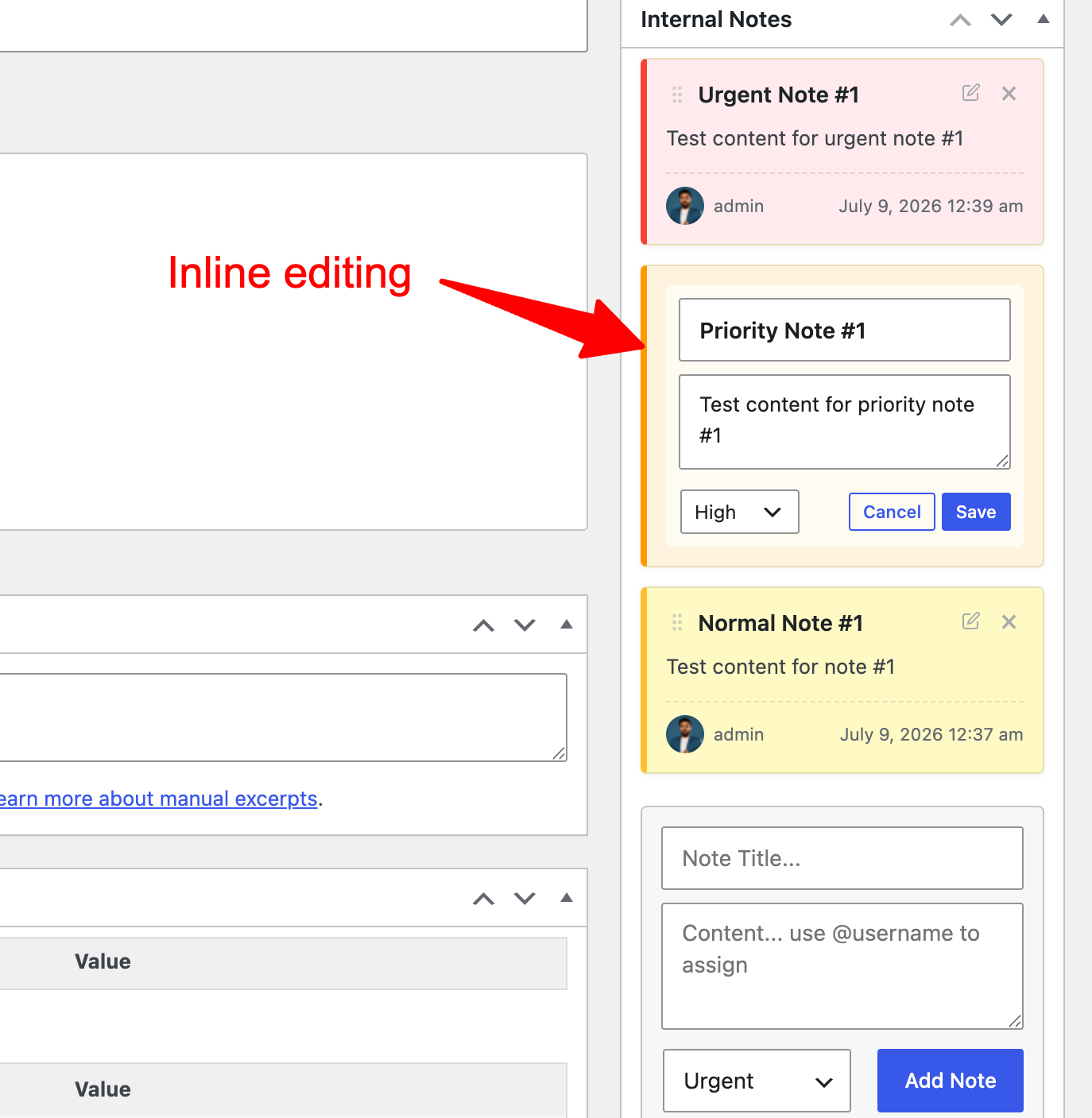Delete Urgent Note #1 with the X icon

click(x=1009, y=94)
